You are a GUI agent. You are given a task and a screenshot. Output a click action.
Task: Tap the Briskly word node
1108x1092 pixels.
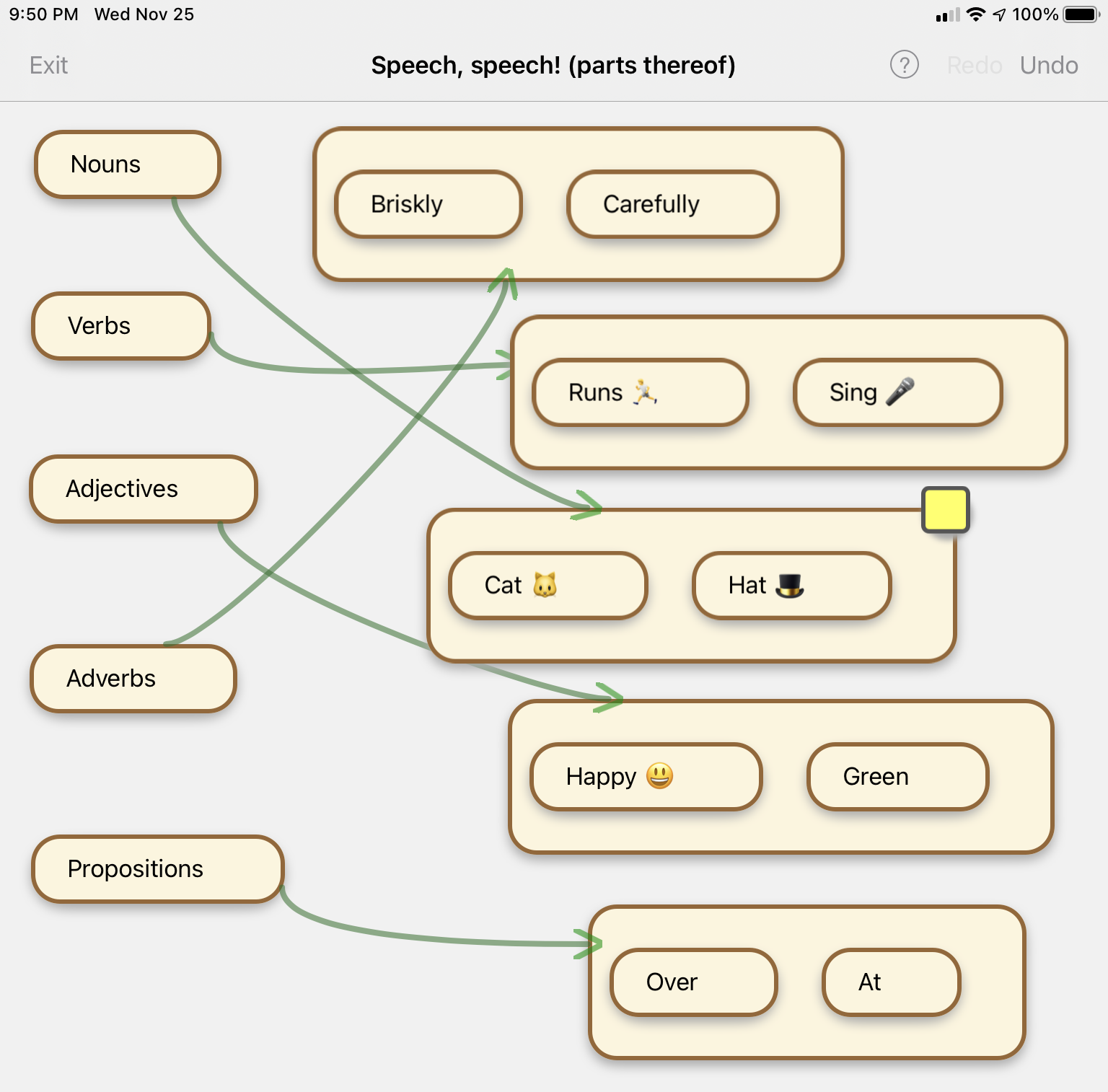[428, 204]
